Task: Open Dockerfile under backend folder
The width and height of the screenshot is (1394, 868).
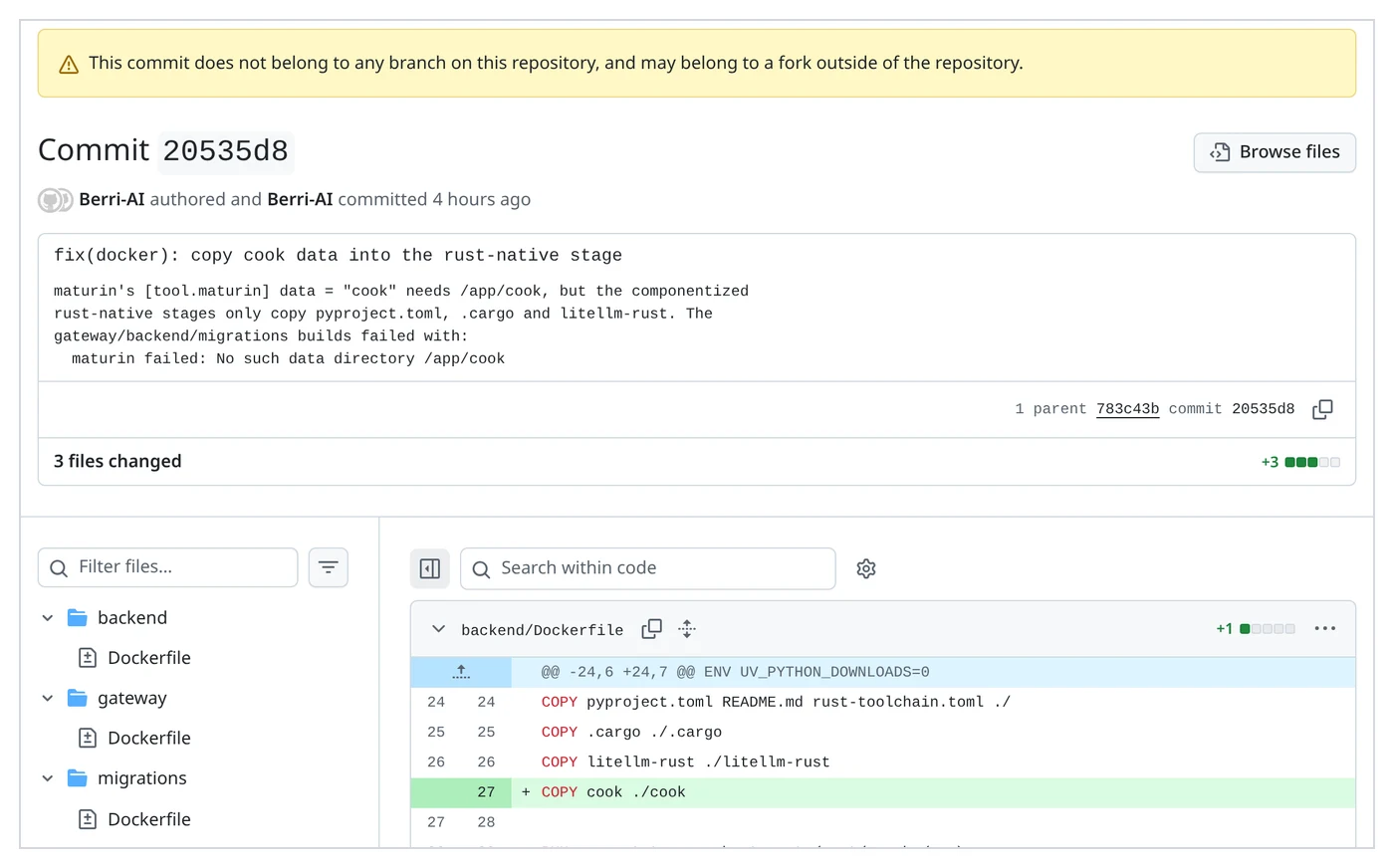Action: (149, 658)
